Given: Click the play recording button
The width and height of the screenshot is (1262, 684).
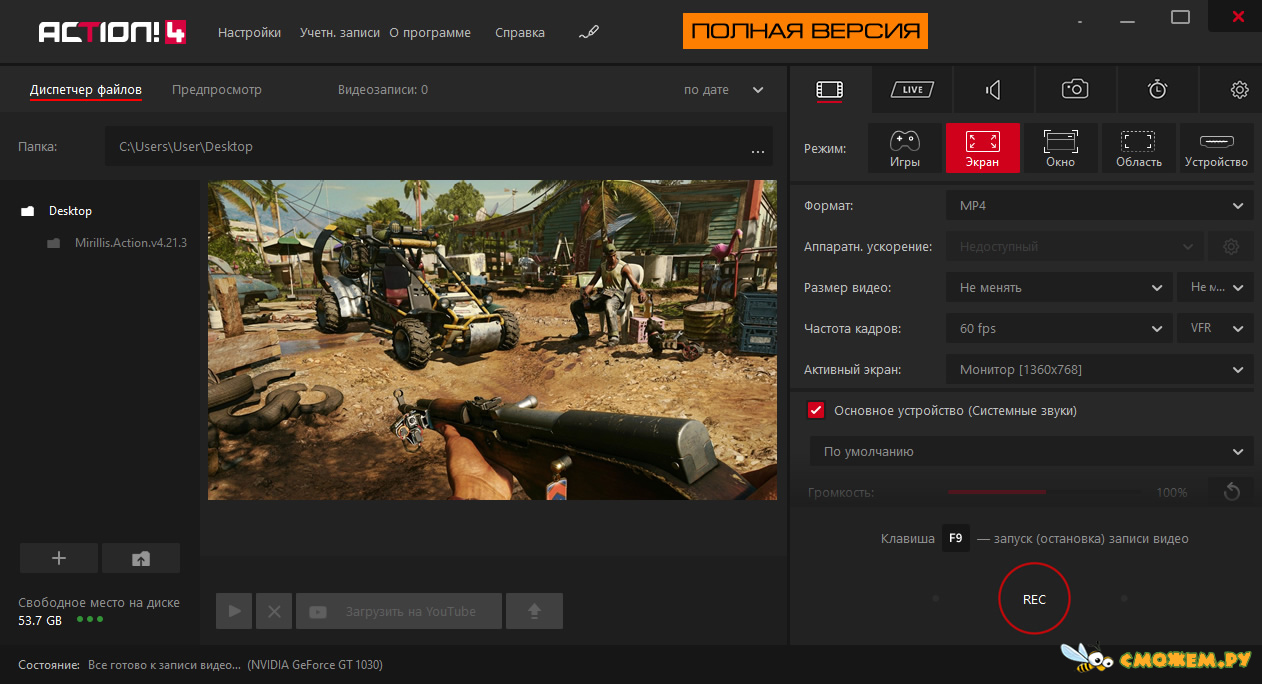Looking at the screenshot, I should tap(234, 611).
